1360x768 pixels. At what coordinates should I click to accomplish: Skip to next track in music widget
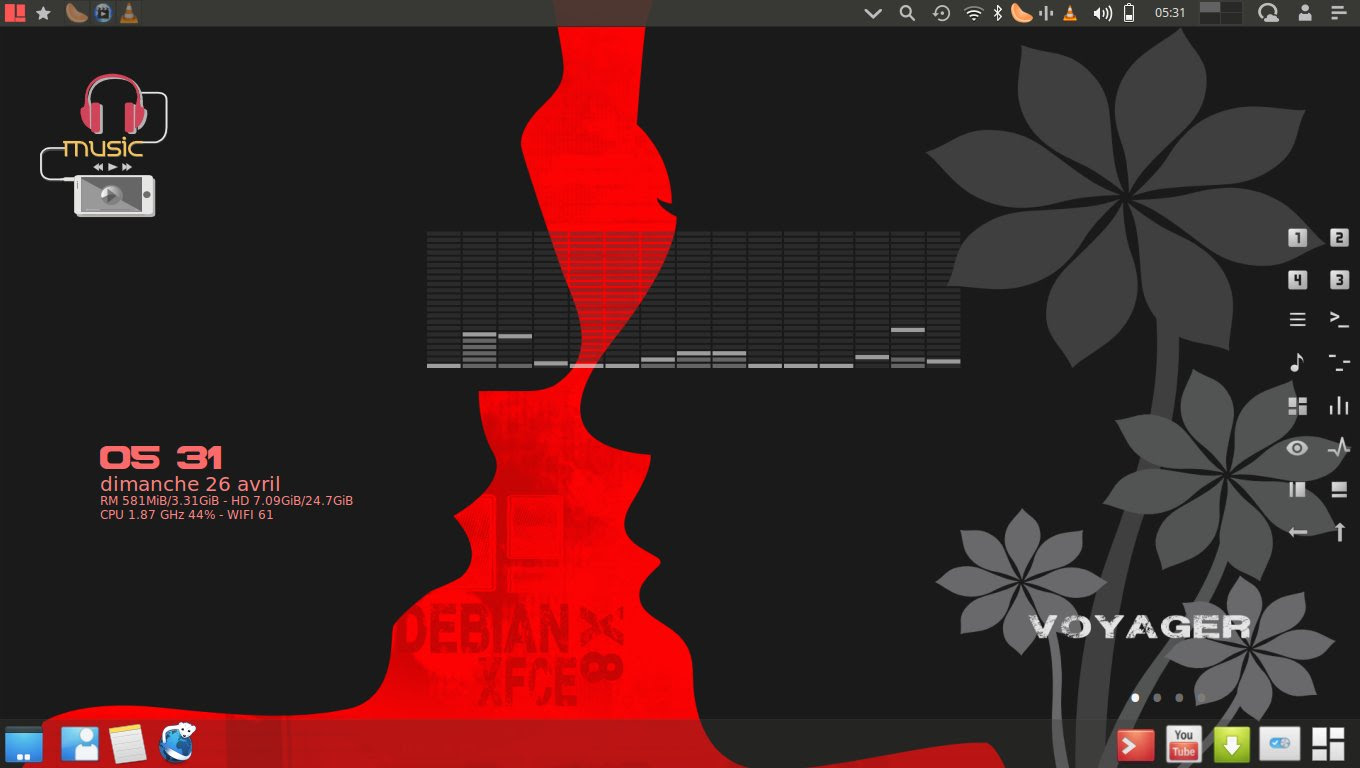(126, 167)
